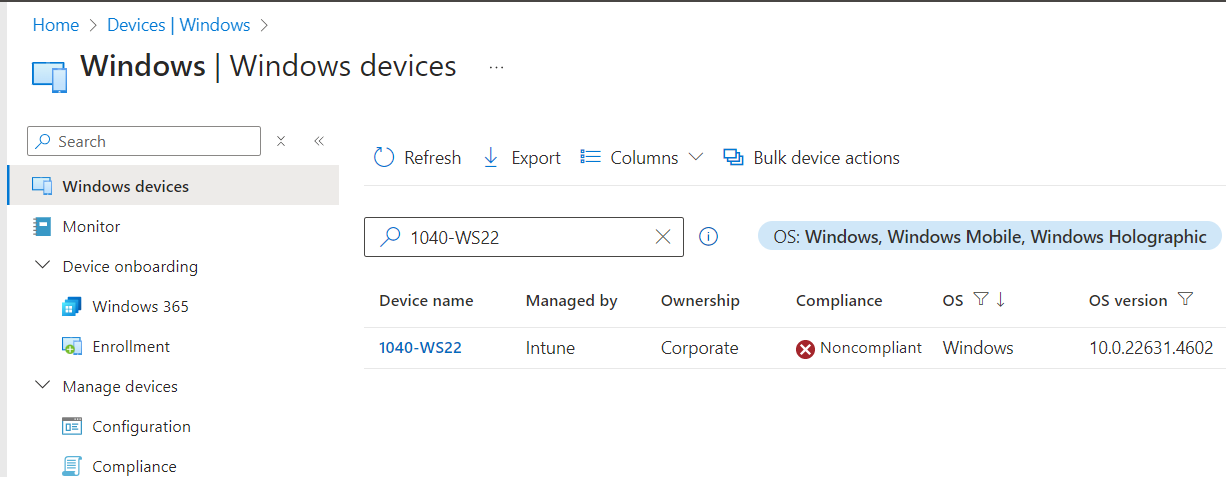Collapse the Device onboarding section

click(x=42, y=266)
